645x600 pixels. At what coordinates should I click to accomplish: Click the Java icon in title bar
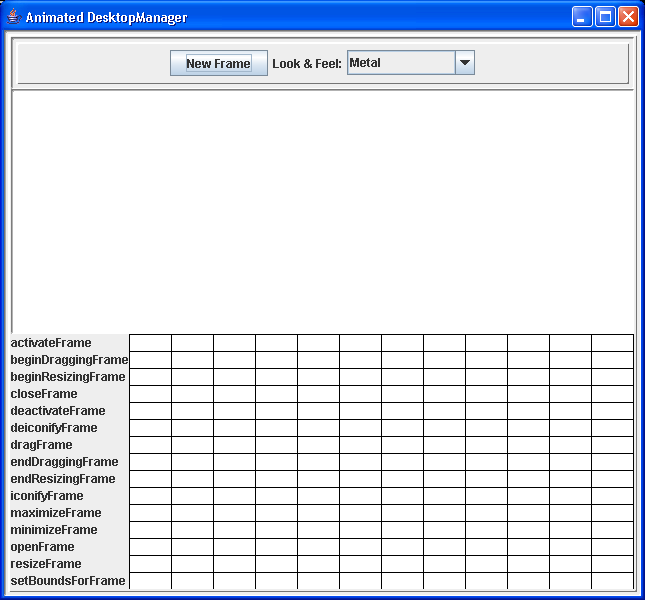click(x=14, y=17)
